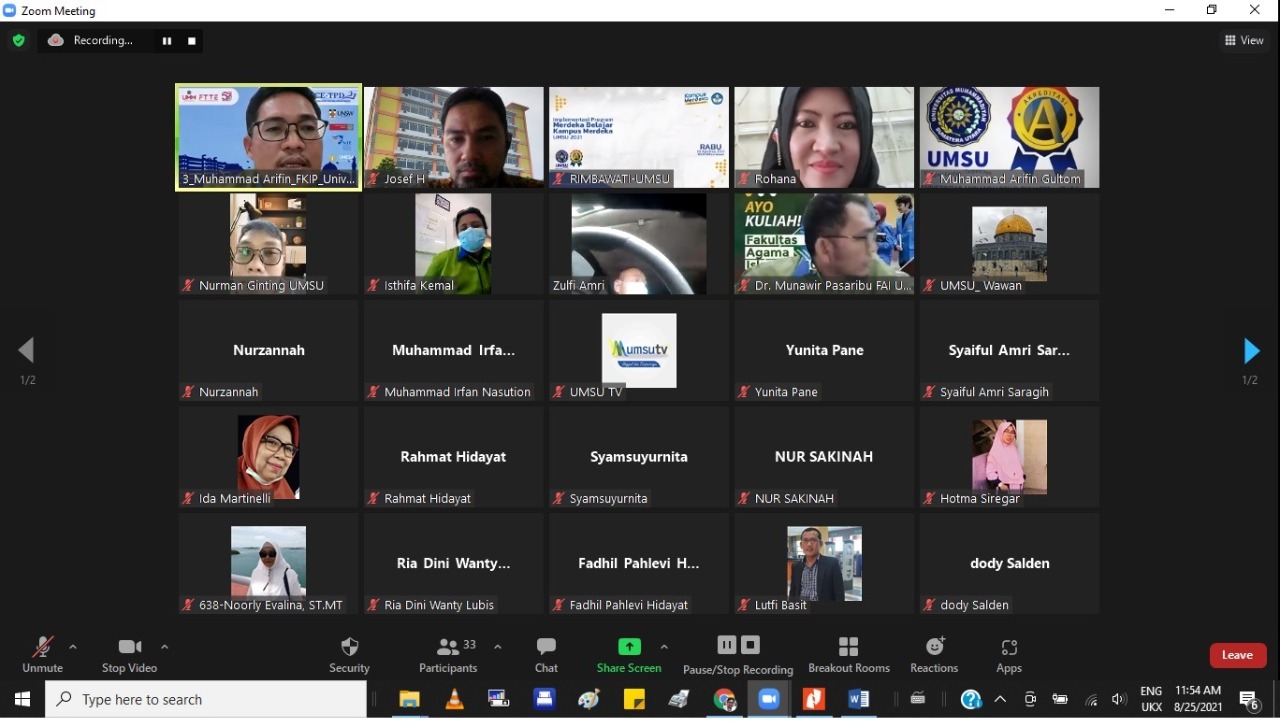Select Josef H video tile
This screenshot has height=727, width=1280.
pyautogui.click(x=454, y=137)
